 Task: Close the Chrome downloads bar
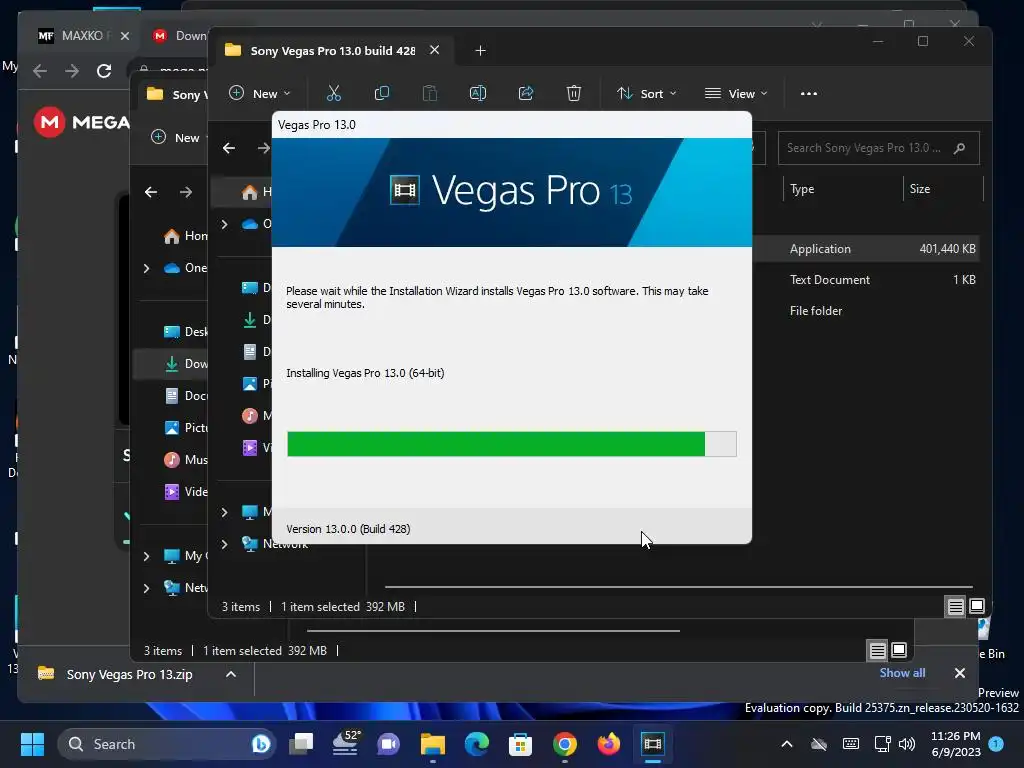(x=959, y=673)
